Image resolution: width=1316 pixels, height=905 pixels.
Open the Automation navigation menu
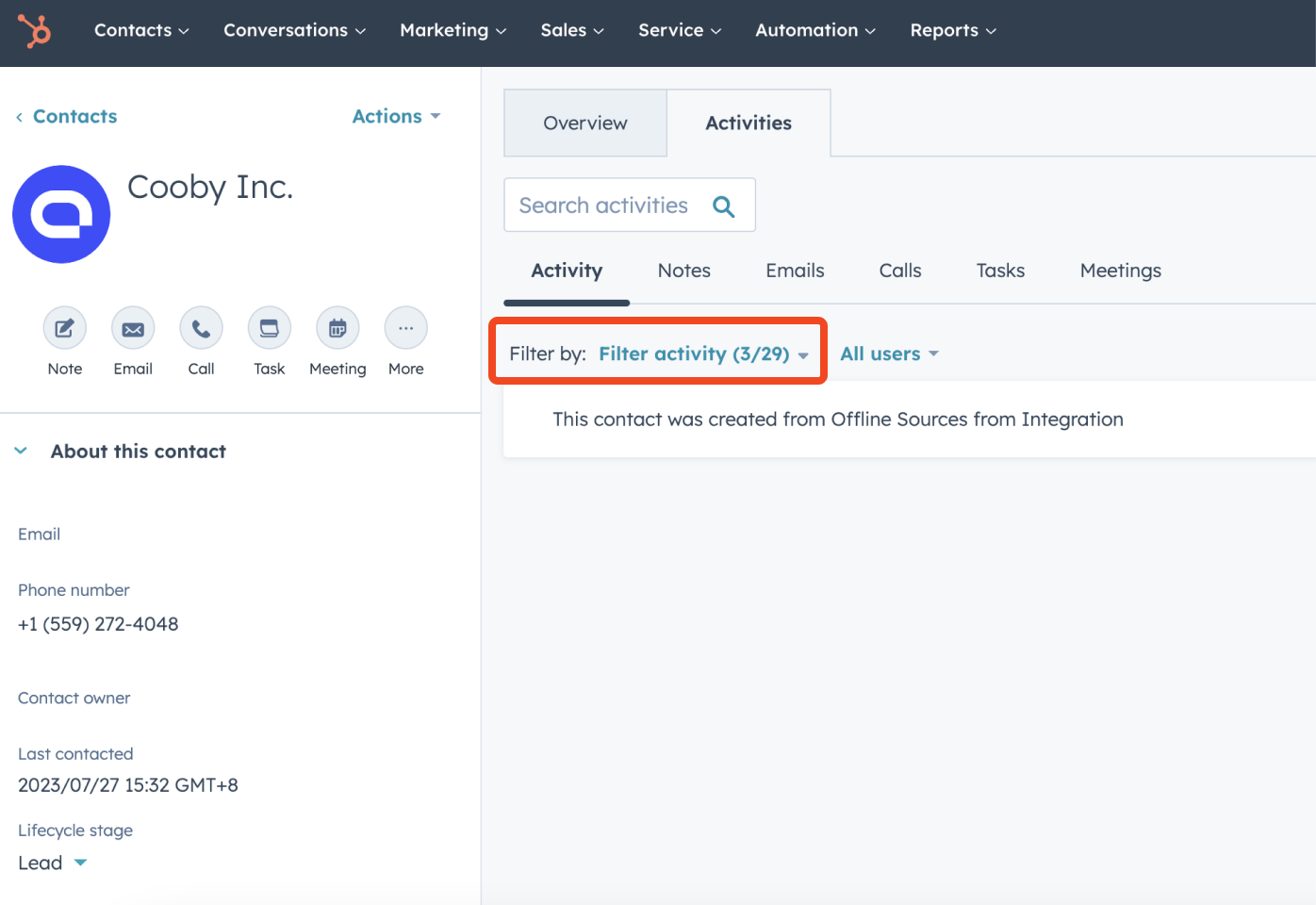click(x=815, y=30)
